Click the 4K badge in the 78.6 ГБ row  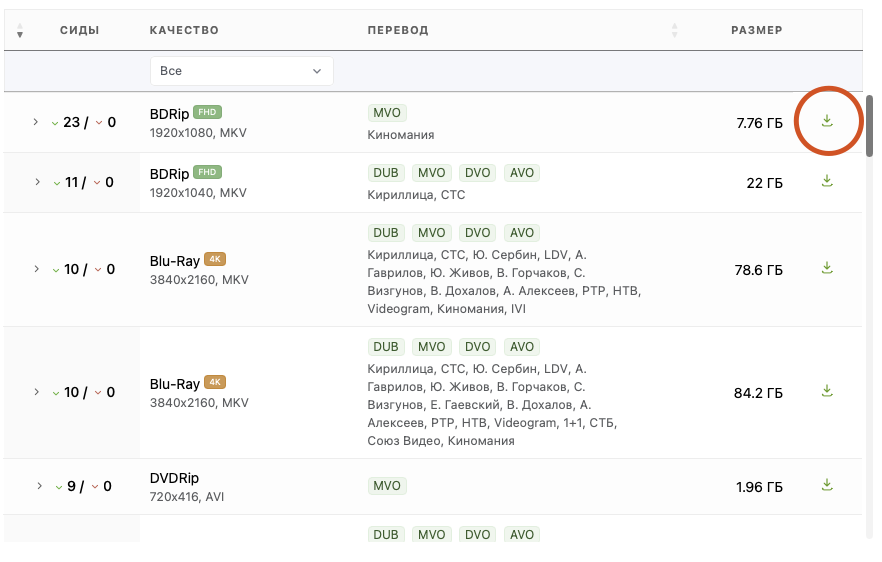pos(215,259)
